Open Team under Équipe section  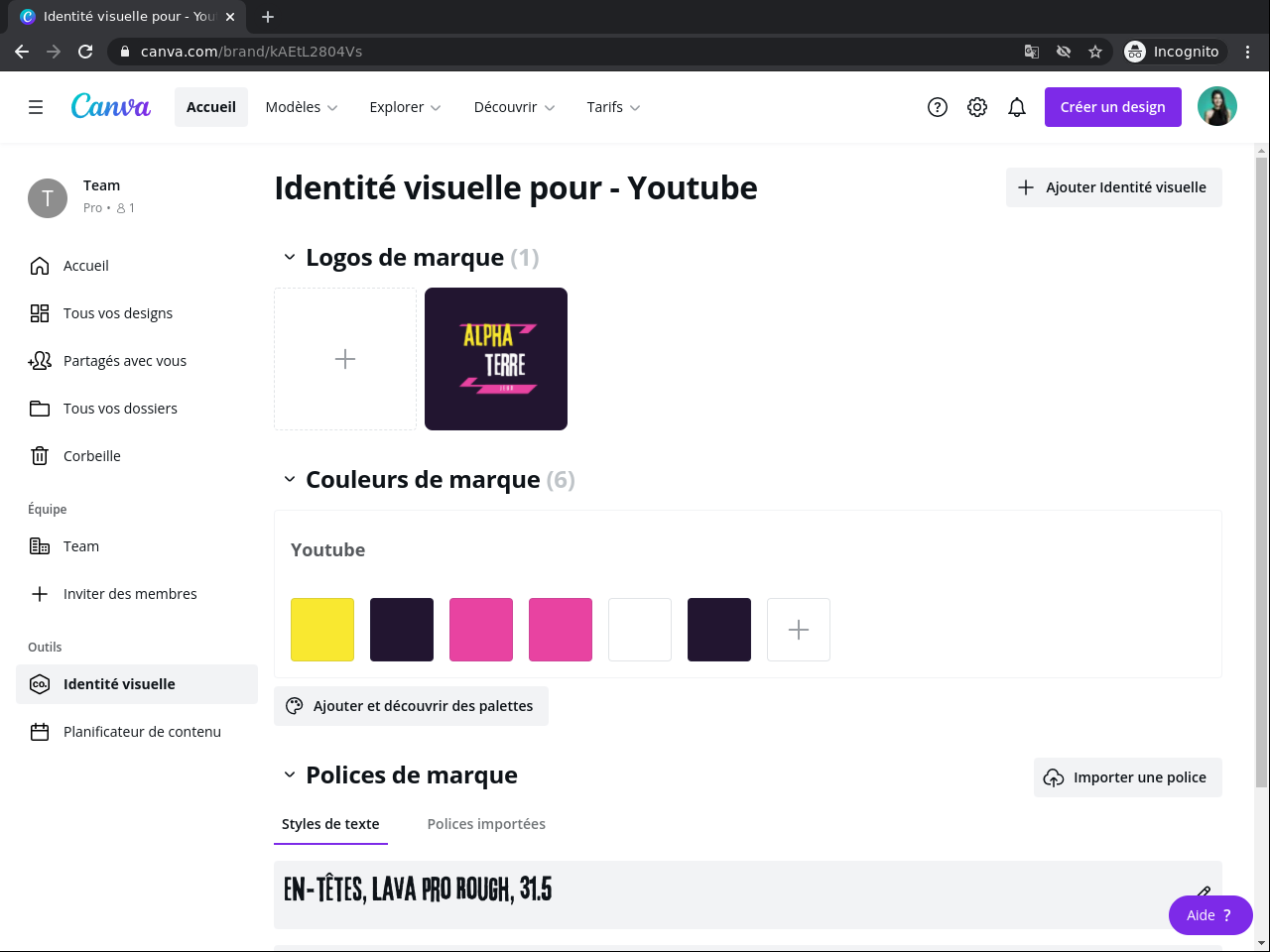click(137, 546)
